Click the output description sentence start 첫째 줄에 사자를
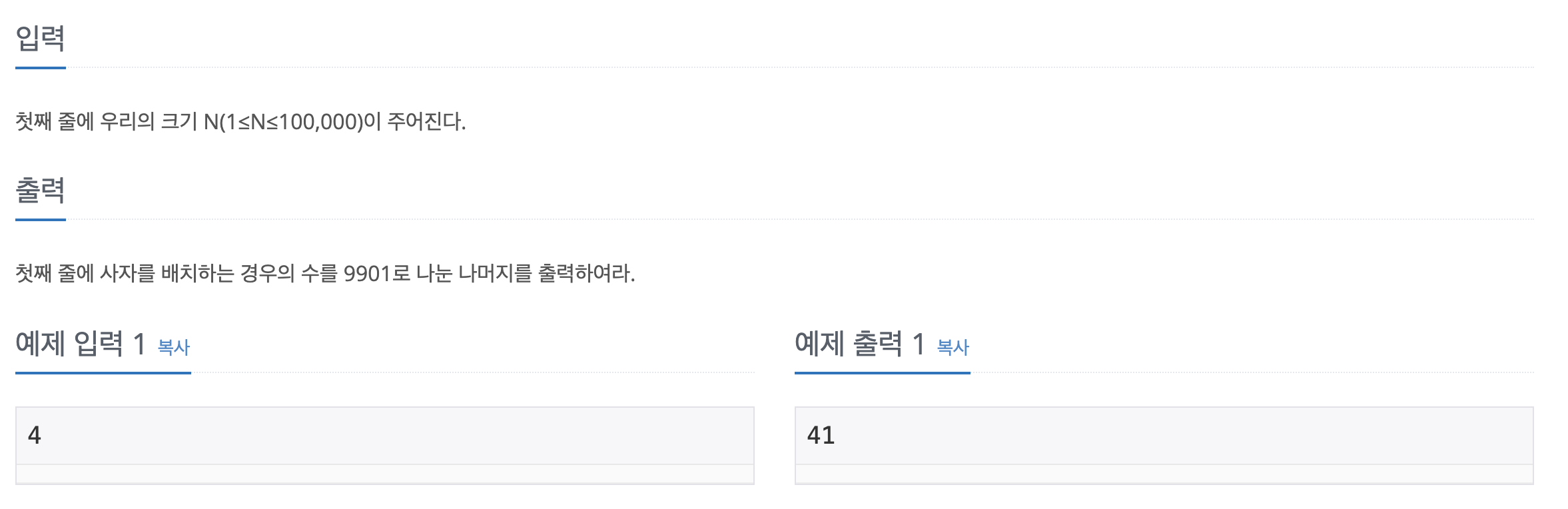This screenshot has width=1568, height=509. click(x=85, y=274)
